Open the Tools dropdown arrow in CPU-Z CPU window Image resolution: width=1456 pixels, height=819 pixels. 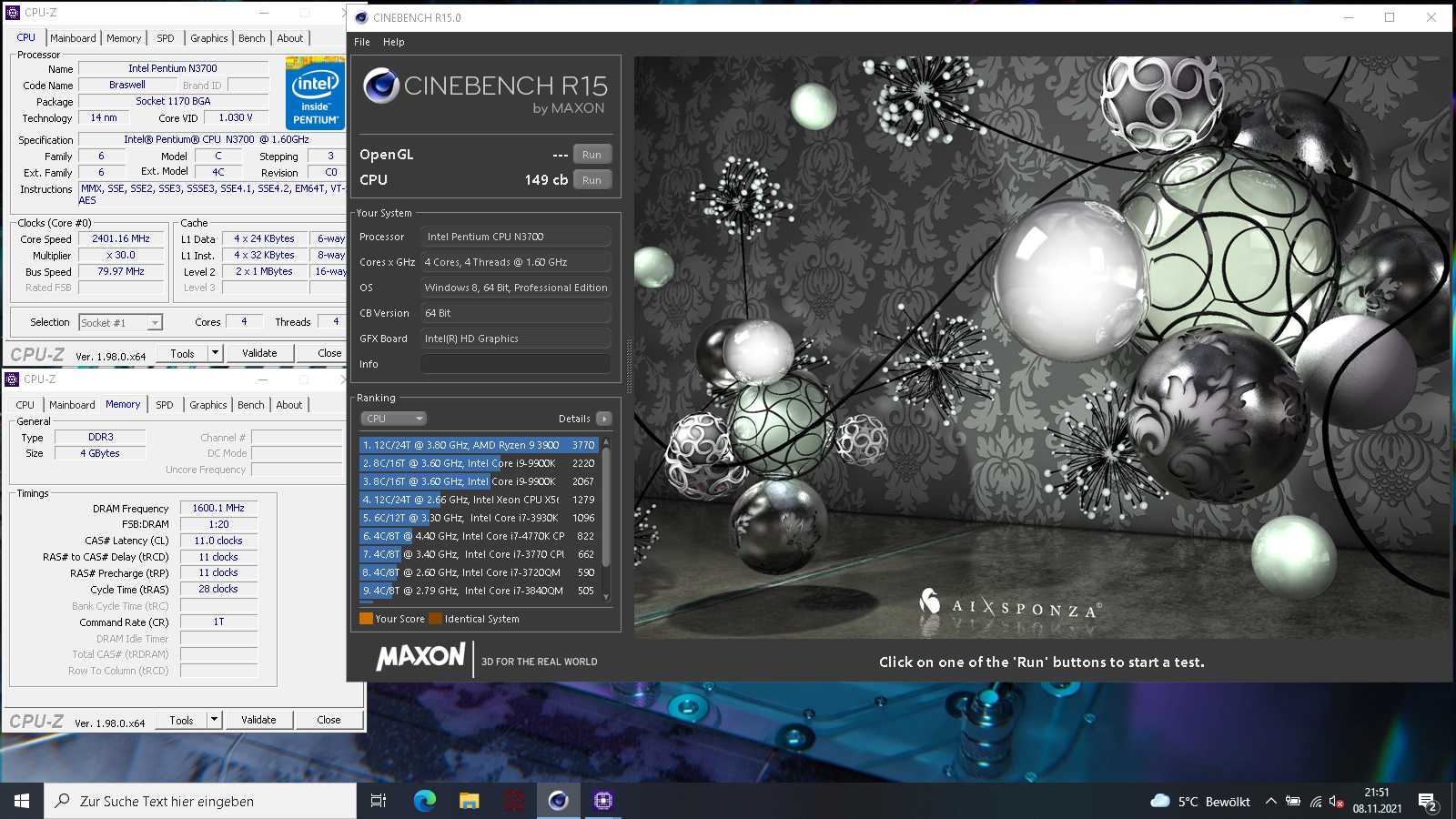pos(216,353)
